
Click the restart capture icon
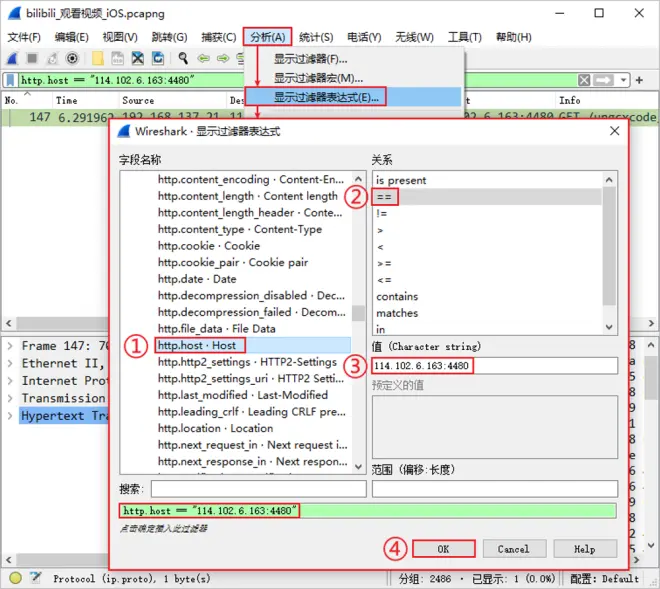(x=52, y=58)
